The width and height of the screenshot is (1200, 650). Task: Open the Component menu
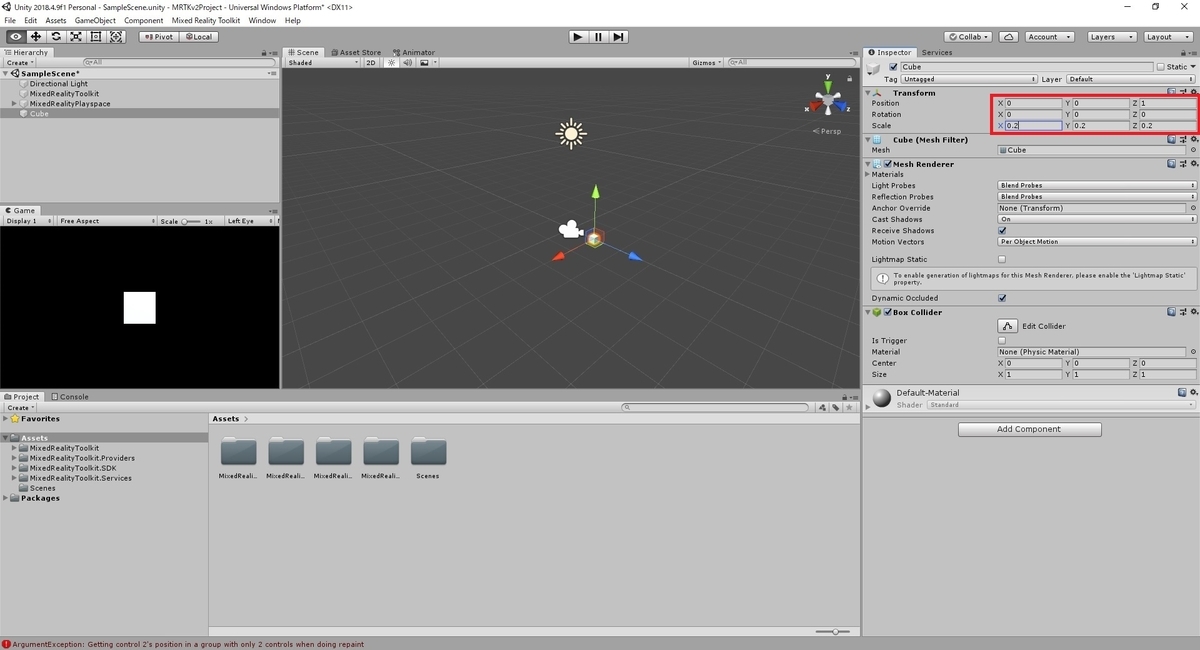pyautogui.click(x=144, y=20)
